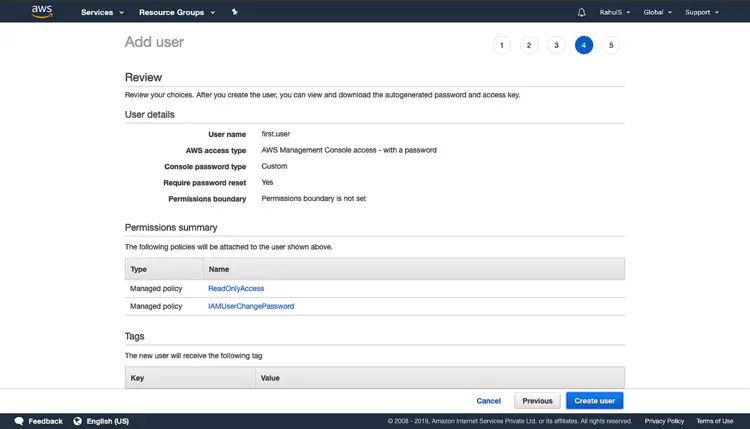
Task: Go to step 3 circle
Action: point(556,45)
